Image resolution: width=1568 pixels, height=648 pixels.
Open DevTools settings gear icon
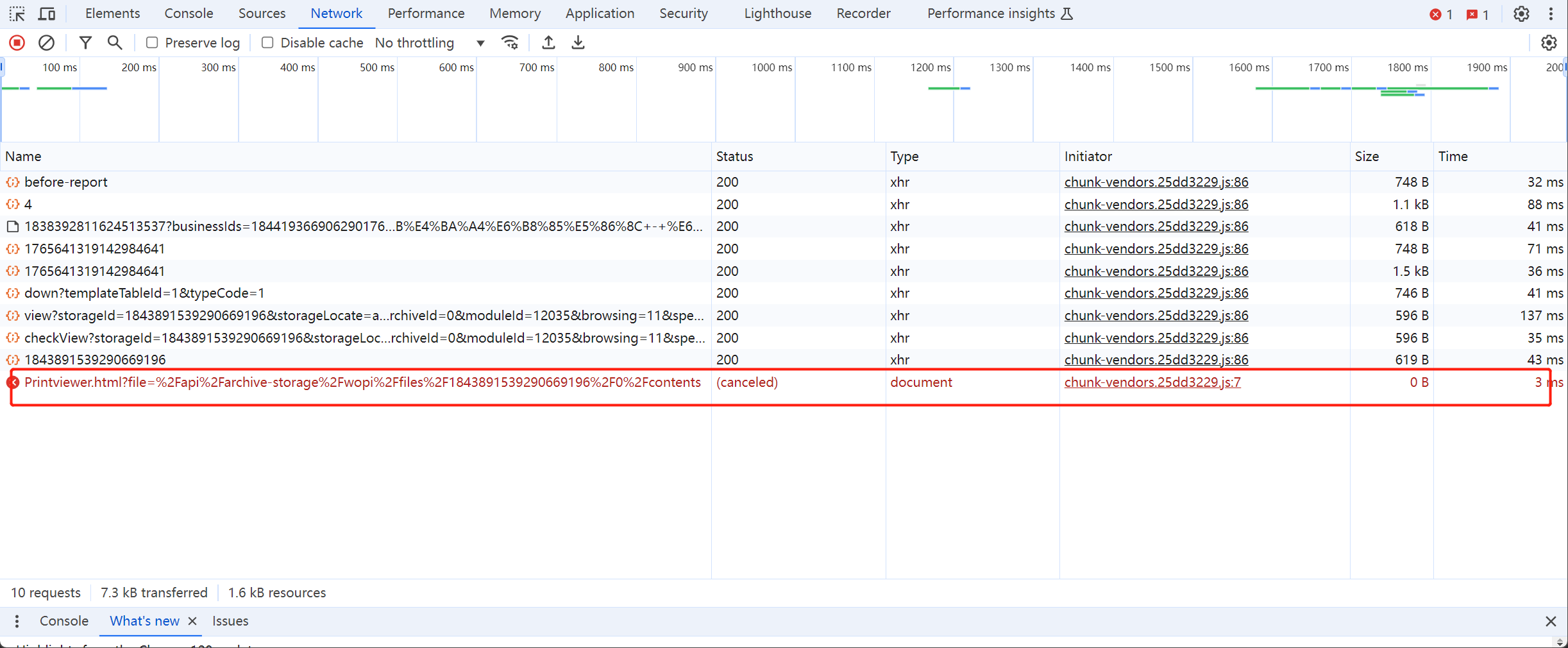1521,13
